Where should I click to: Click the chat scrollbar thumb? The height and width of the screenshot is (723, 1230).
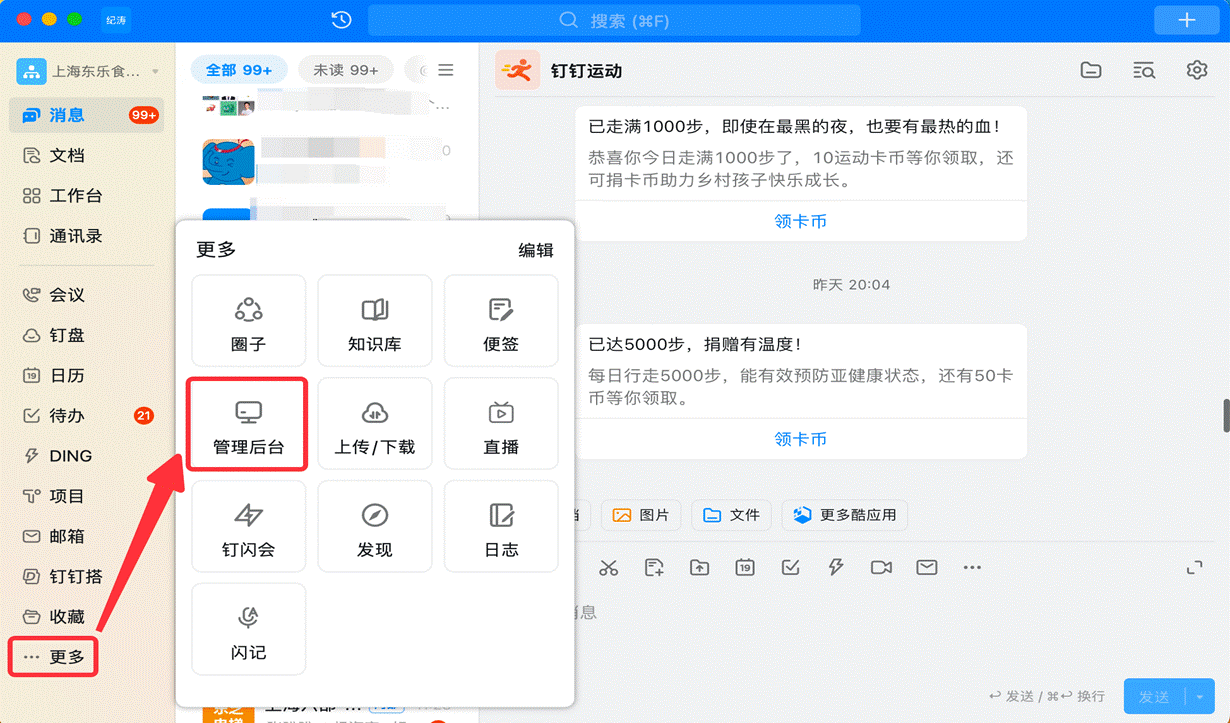click(x=1226, y=415)
